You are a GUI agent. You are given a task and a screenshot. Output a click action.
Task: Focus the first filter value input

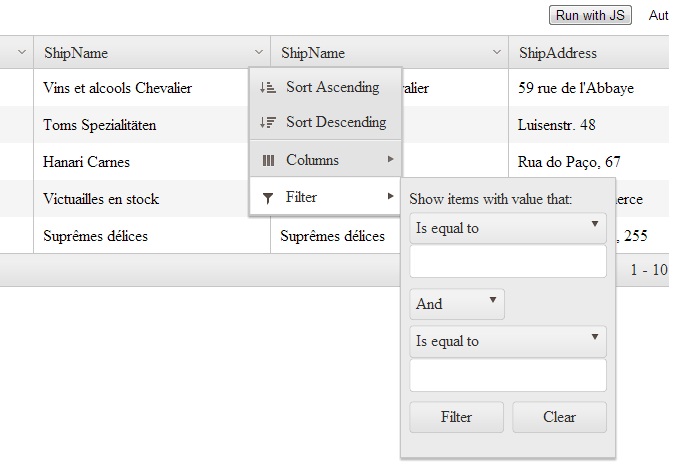(x=508, y=262)
